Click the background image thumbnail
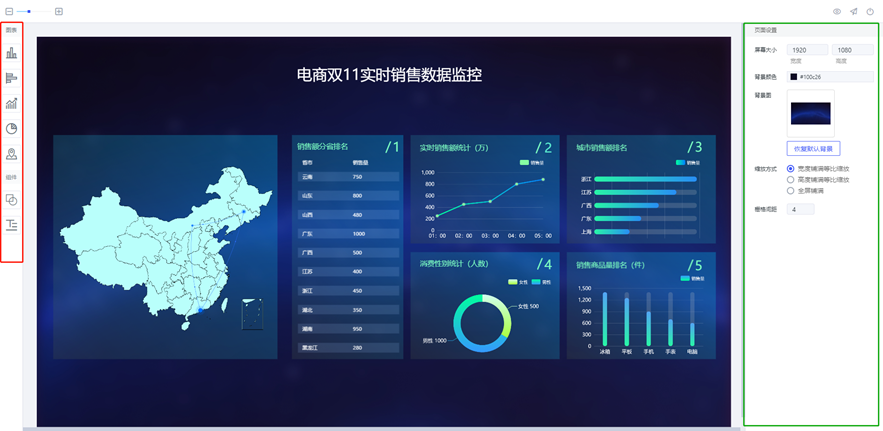 (x=811, y=113)
